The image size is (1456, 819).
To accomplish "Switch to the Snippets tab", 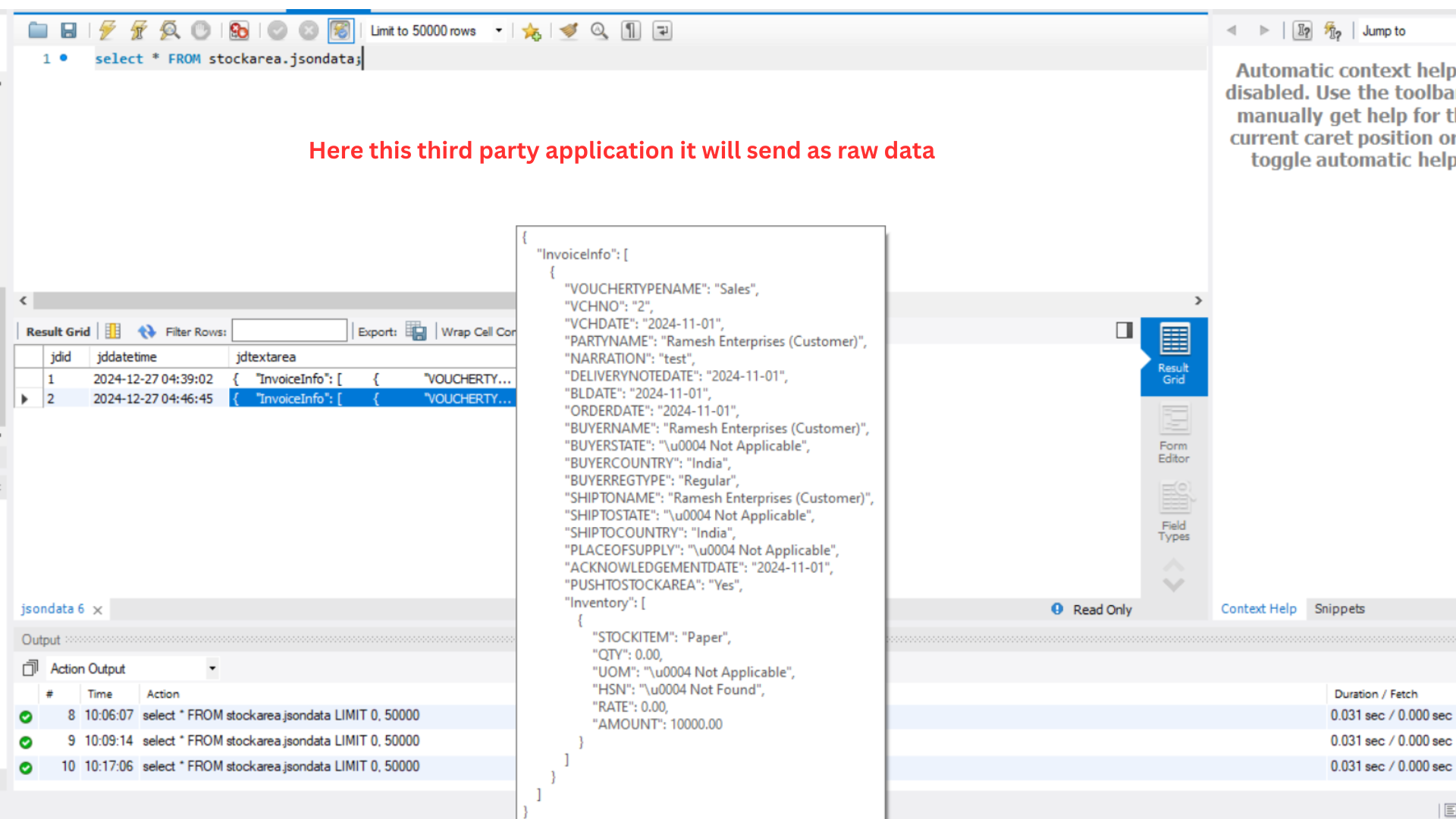I will [x=1339, y=609].
